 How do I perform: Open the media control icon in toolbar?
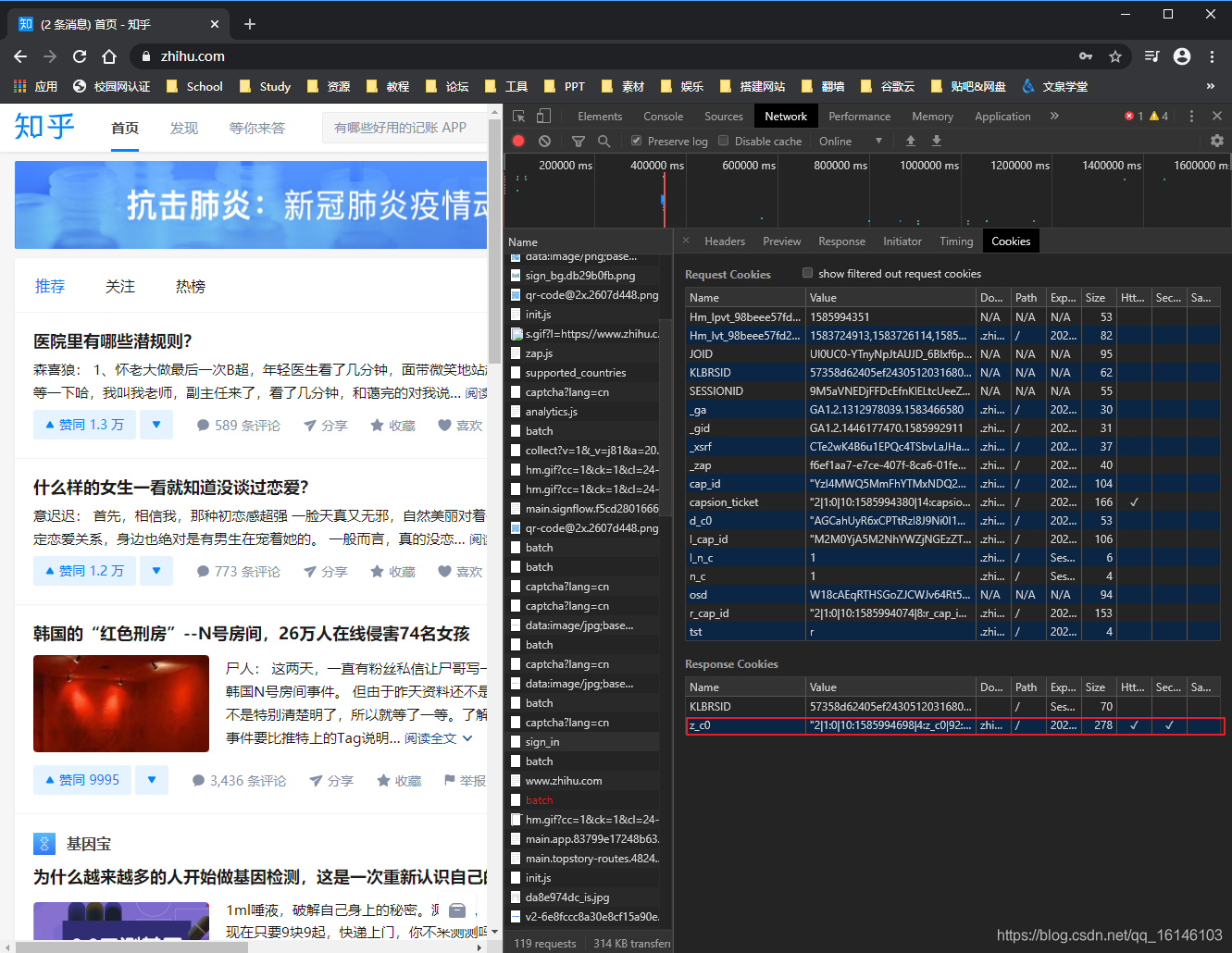click(x=1151, y=56)
